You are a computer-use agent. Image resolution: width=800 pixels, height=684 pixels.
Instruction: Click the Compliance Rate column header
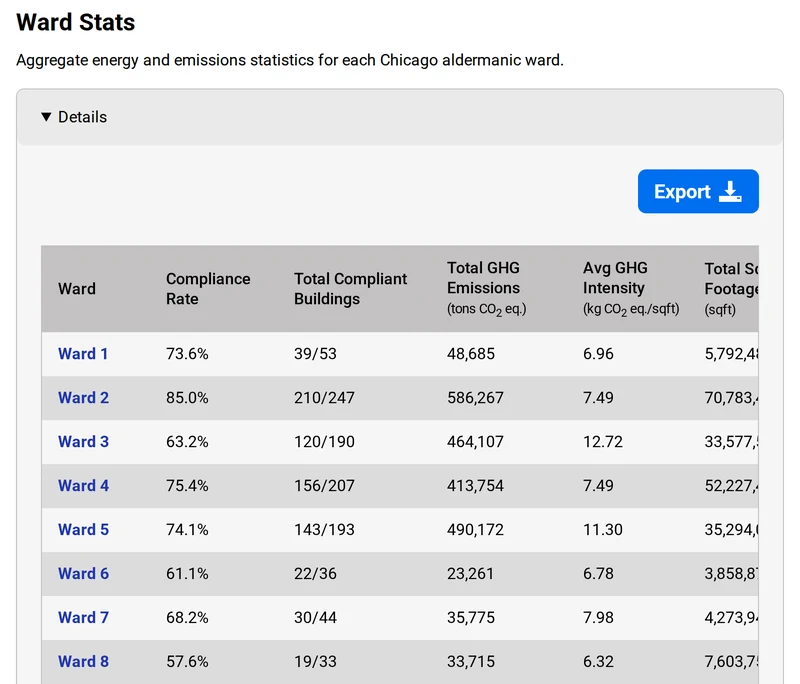(x=208, y=289)
